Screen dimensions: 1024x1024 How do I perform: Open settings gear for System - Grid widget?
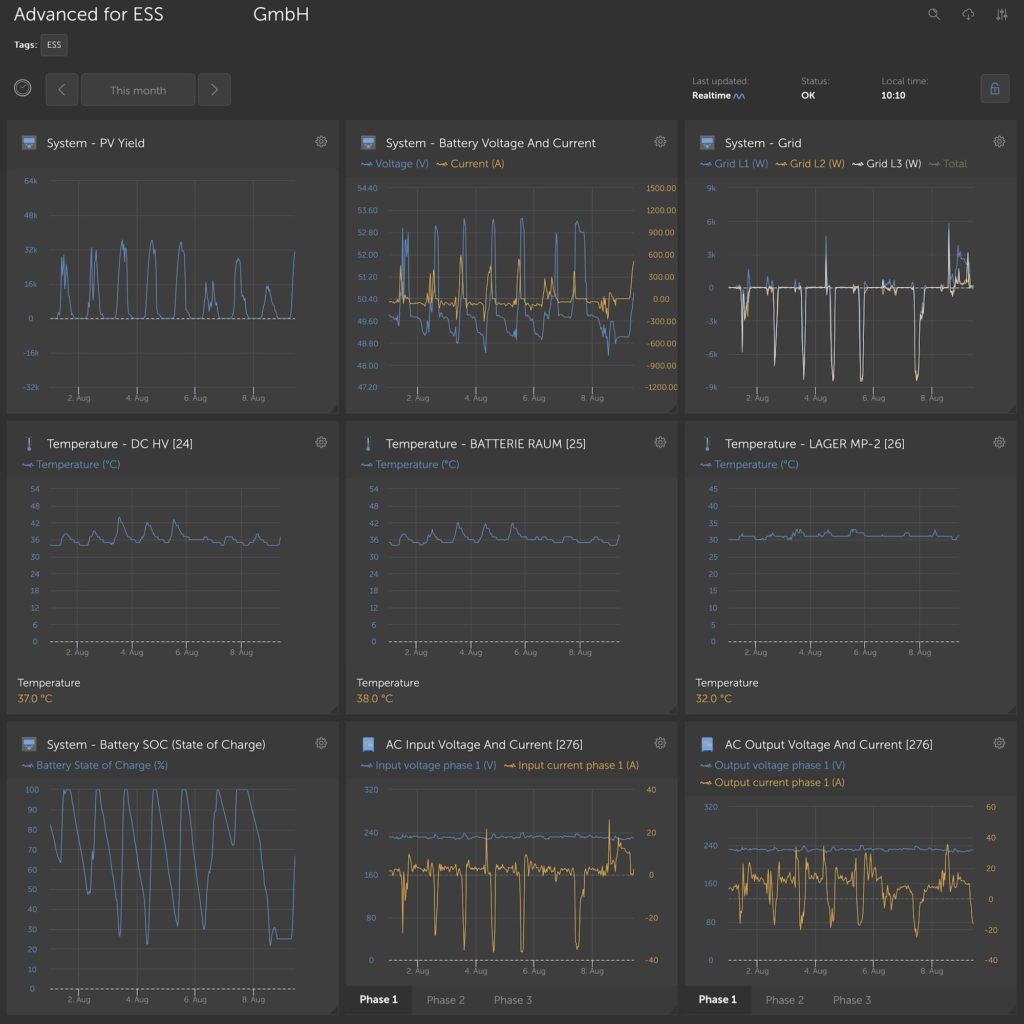click(999, 142)
